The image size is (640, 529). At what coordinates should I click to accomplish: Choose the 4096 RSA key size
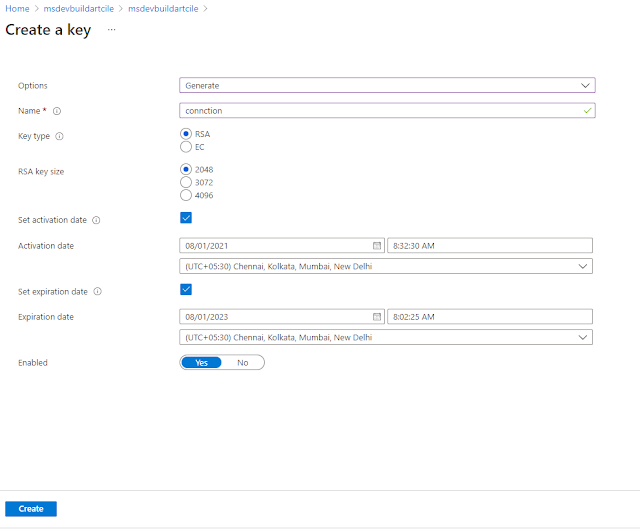[x=186, y=195]
